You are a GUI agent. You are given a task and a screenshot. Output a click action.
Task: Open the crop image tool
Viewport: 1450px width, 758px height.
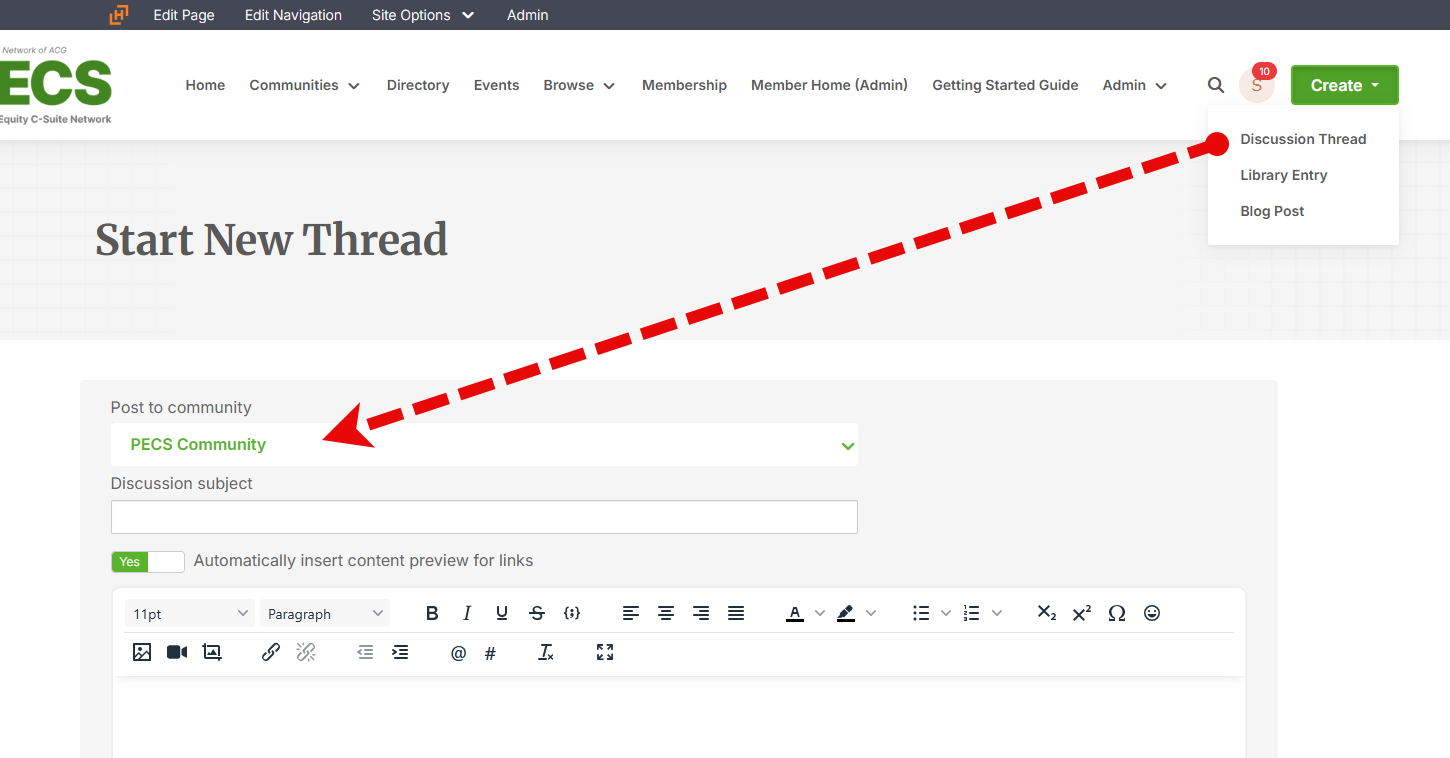point(212,652)
